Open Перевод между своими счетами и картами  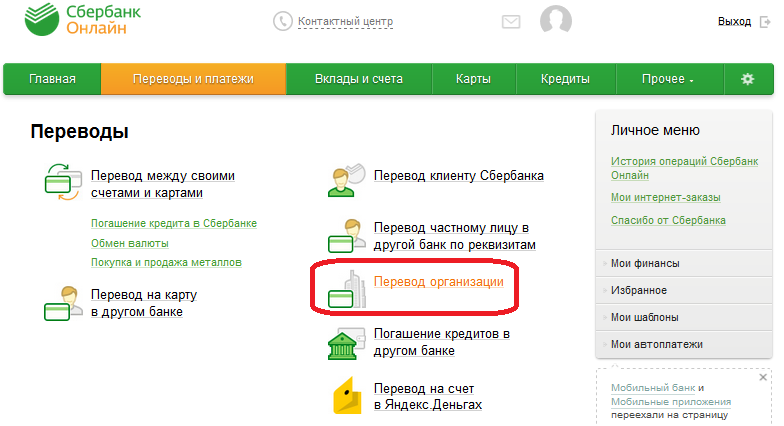click(x=162, y=184)
